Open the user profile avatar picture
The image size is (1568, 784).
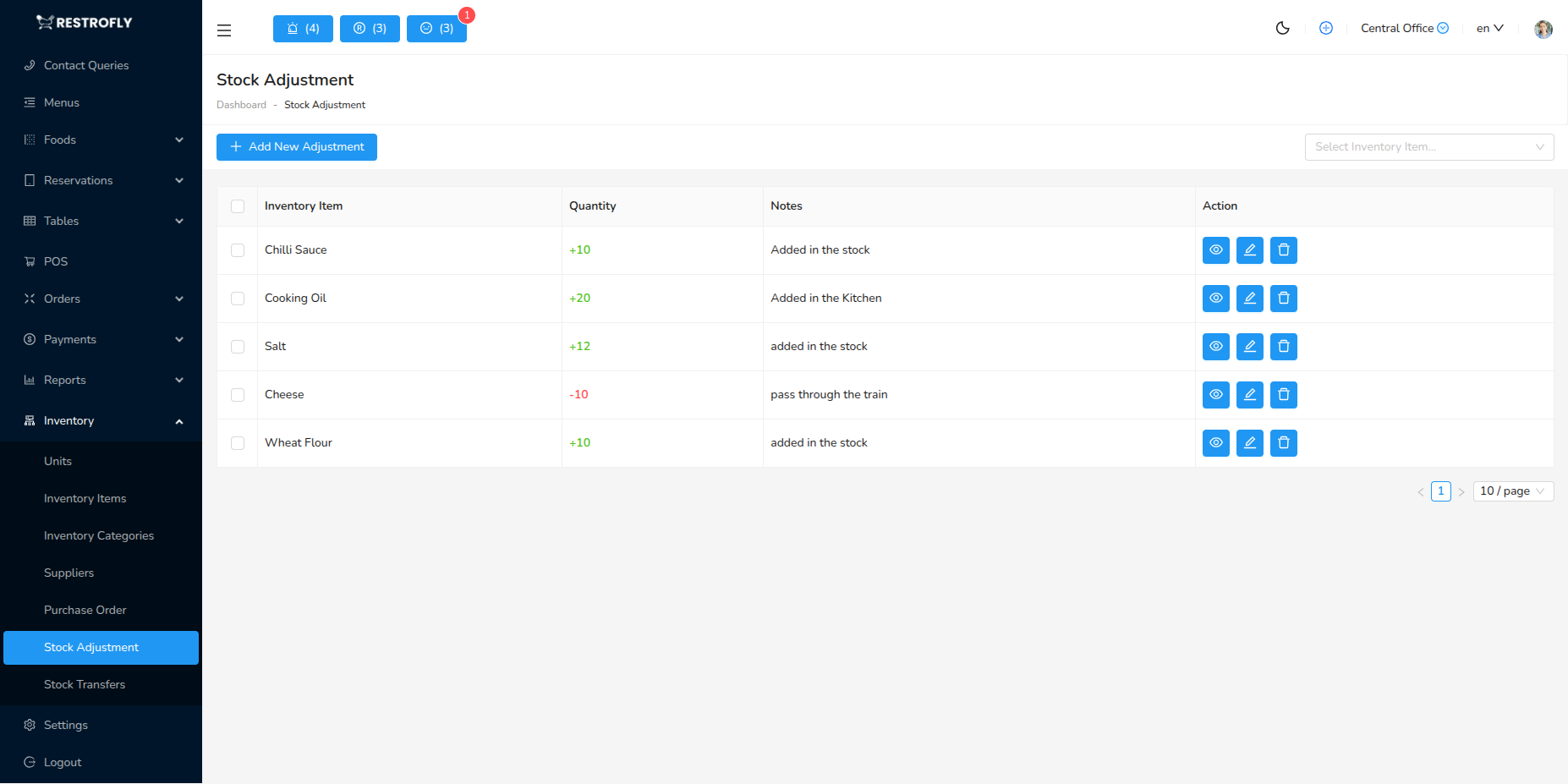[x=1543, y=28]
